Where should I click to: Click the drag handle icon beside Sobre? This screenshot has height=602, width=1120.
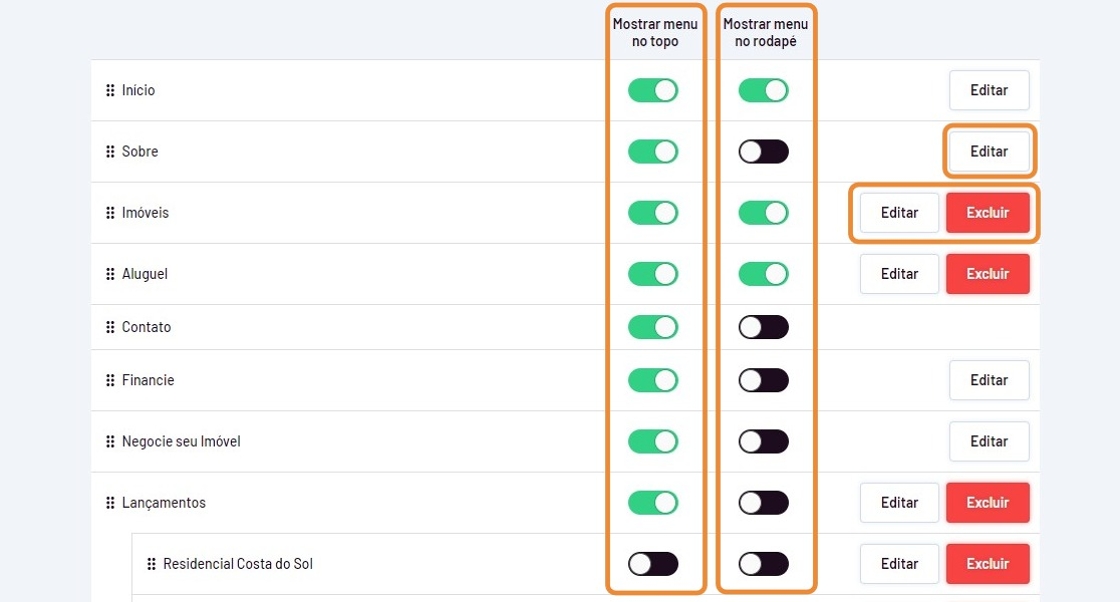[110, 152]
